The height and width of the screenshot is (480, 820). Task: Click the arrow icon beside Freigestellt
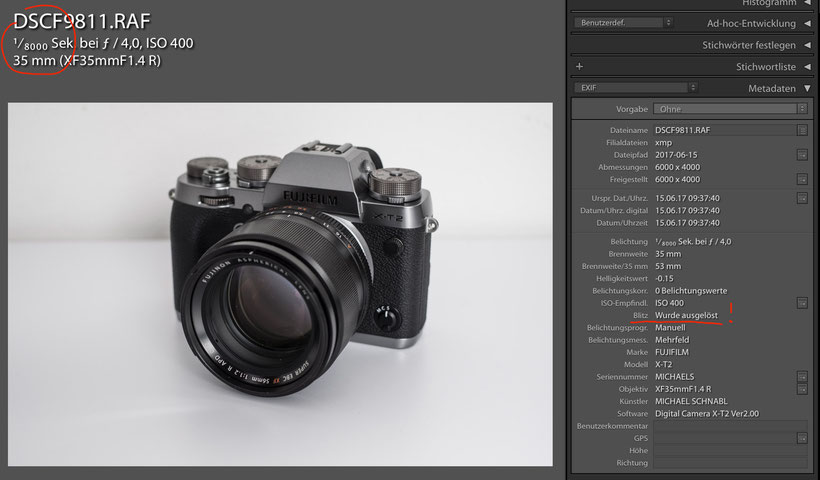click(x=802, y=179)
